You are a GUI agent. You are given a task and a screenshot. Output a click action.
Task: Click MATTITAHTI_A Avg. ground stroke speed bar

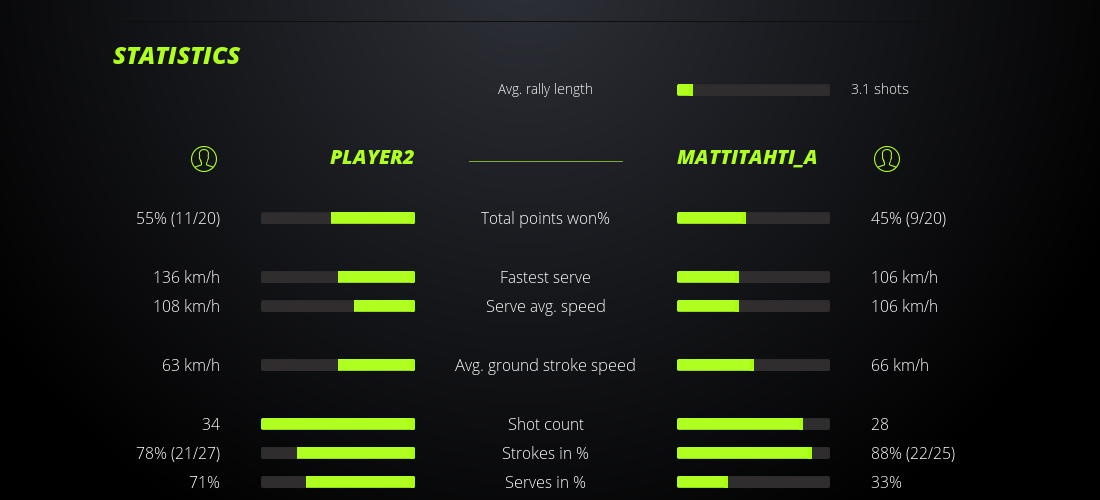click(753, 365)
